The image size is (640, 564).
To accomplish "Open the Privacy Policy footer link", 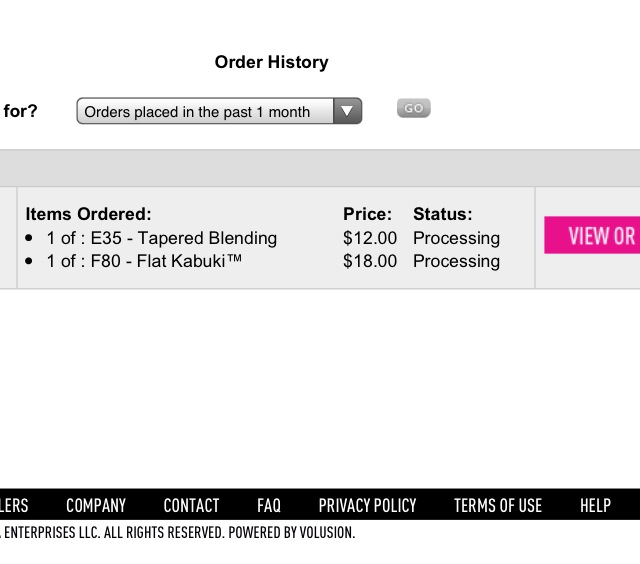I will click(367, 505).
